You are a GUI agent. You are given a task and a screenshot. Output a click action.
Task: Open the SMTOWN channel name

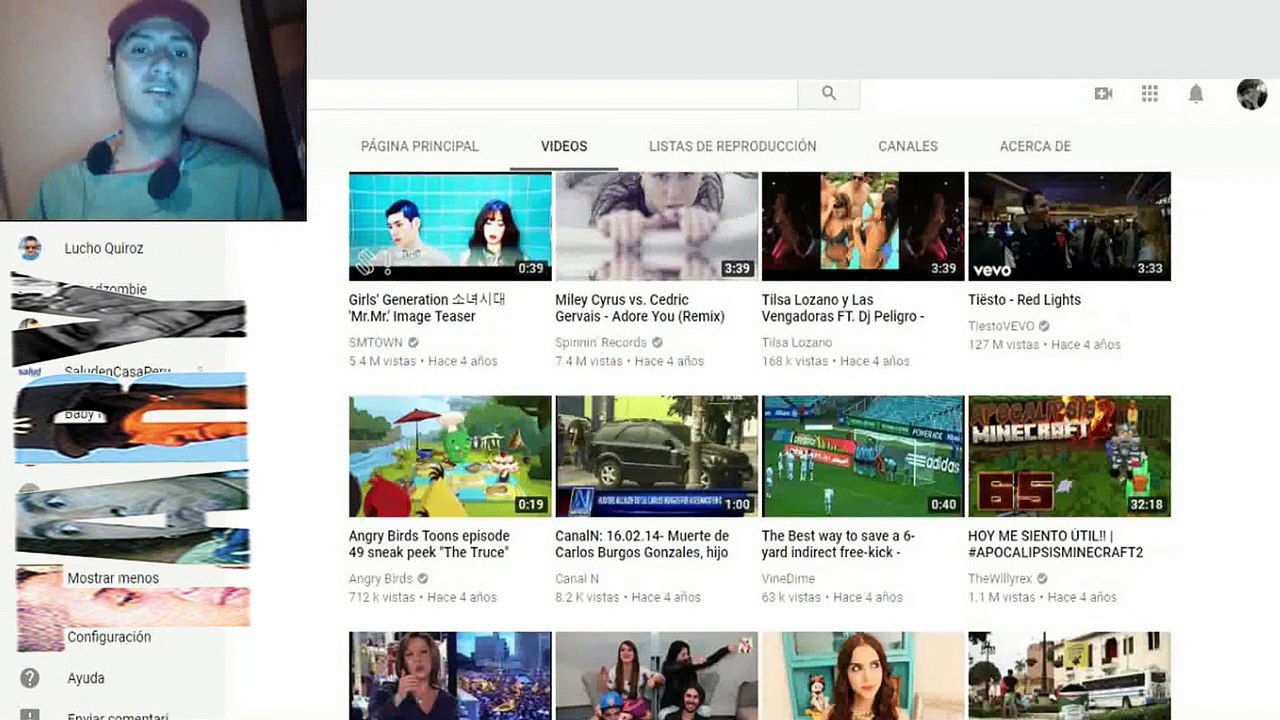376,342
